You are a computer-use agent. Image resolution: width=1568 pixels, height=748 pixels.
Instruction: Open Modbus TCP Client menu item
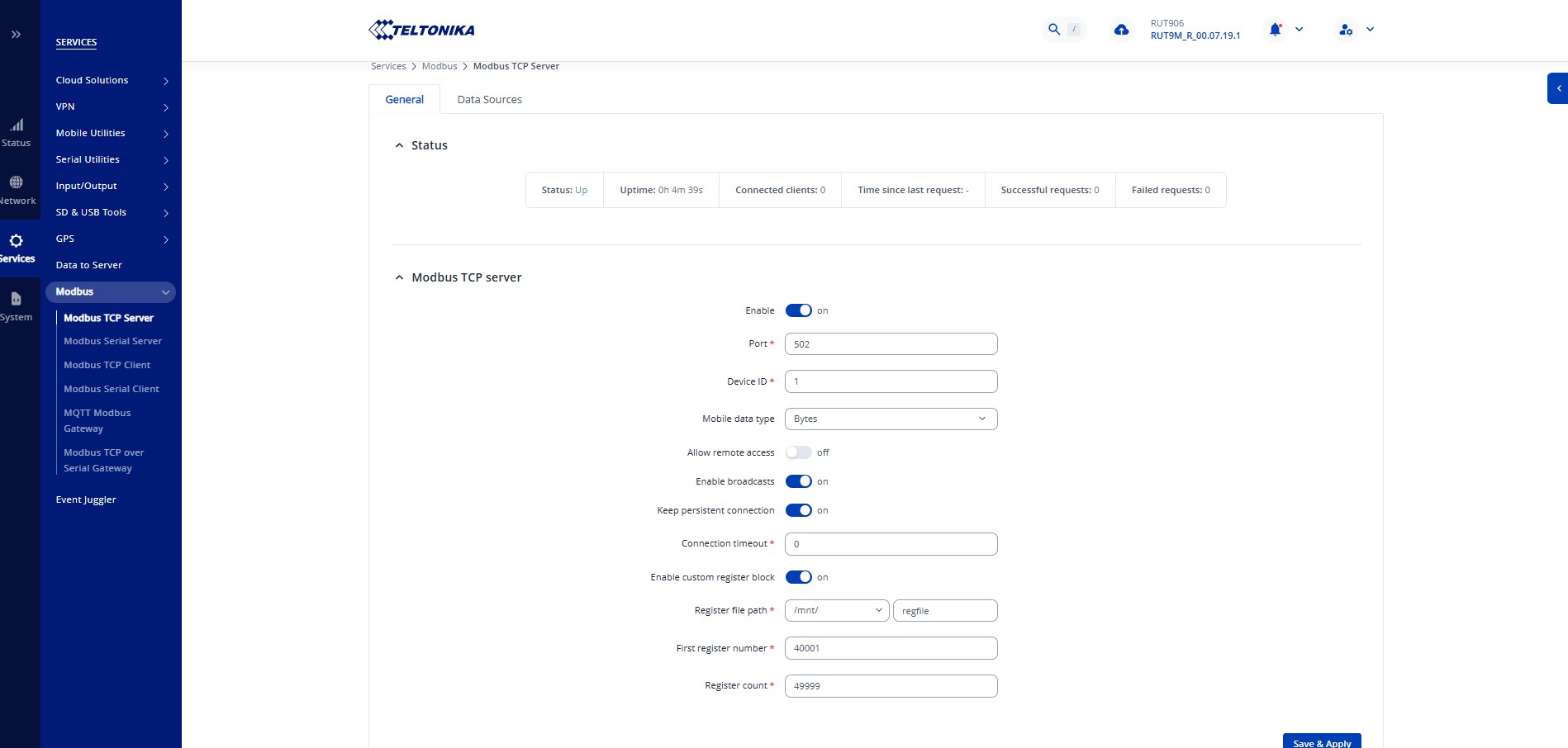107,365
